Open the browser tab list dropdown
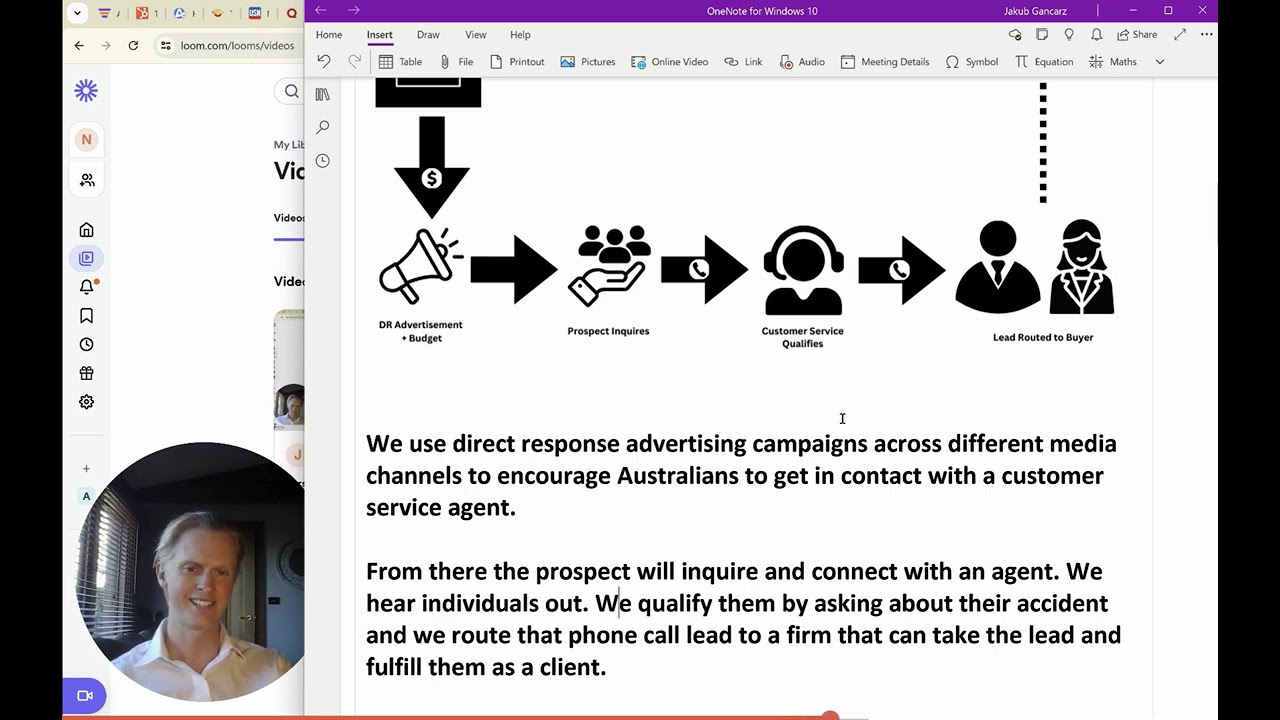 [x=78, y=14]
